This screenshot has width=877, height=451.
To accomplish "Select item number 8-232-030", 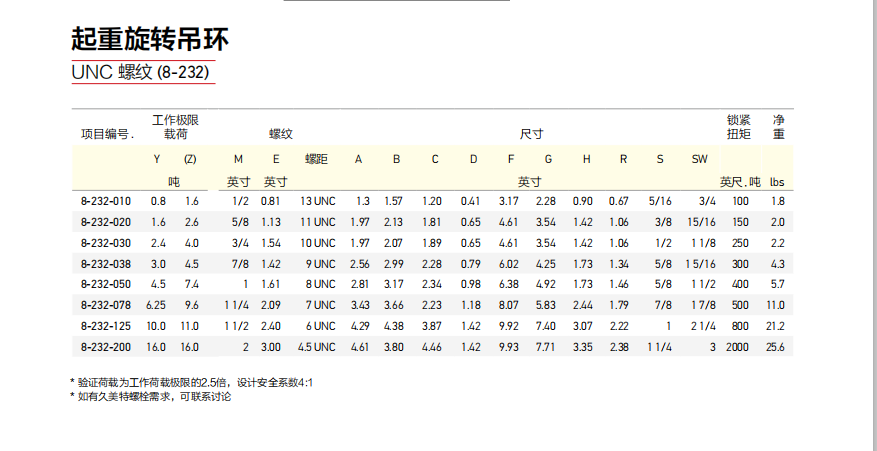I will pyautogui.click(x=106, y=243).
